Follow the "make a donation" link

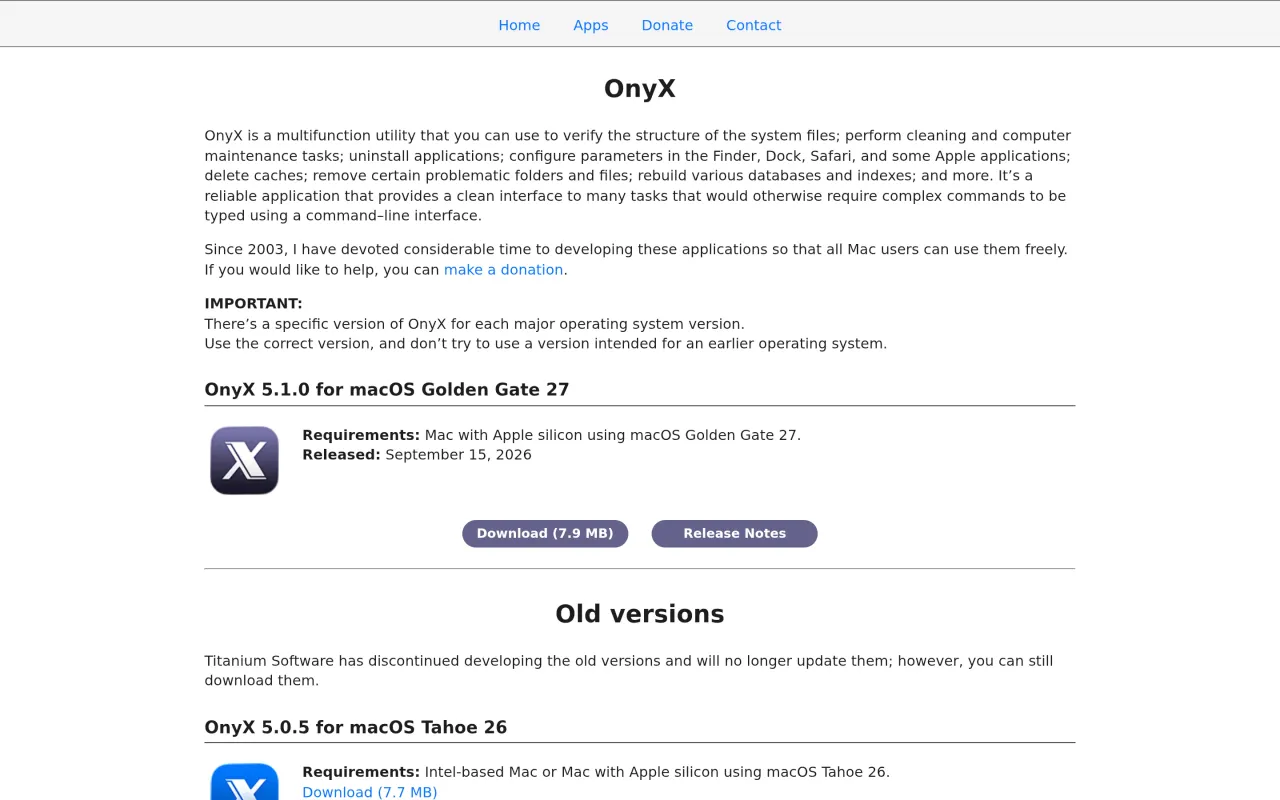tap(503, 270)
